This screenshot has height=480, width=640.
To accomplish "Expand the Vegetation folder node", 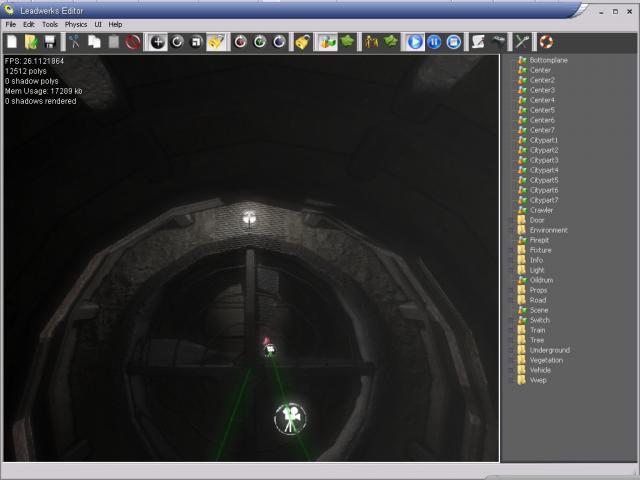I will pyautogui.click(x=510, y=360).
